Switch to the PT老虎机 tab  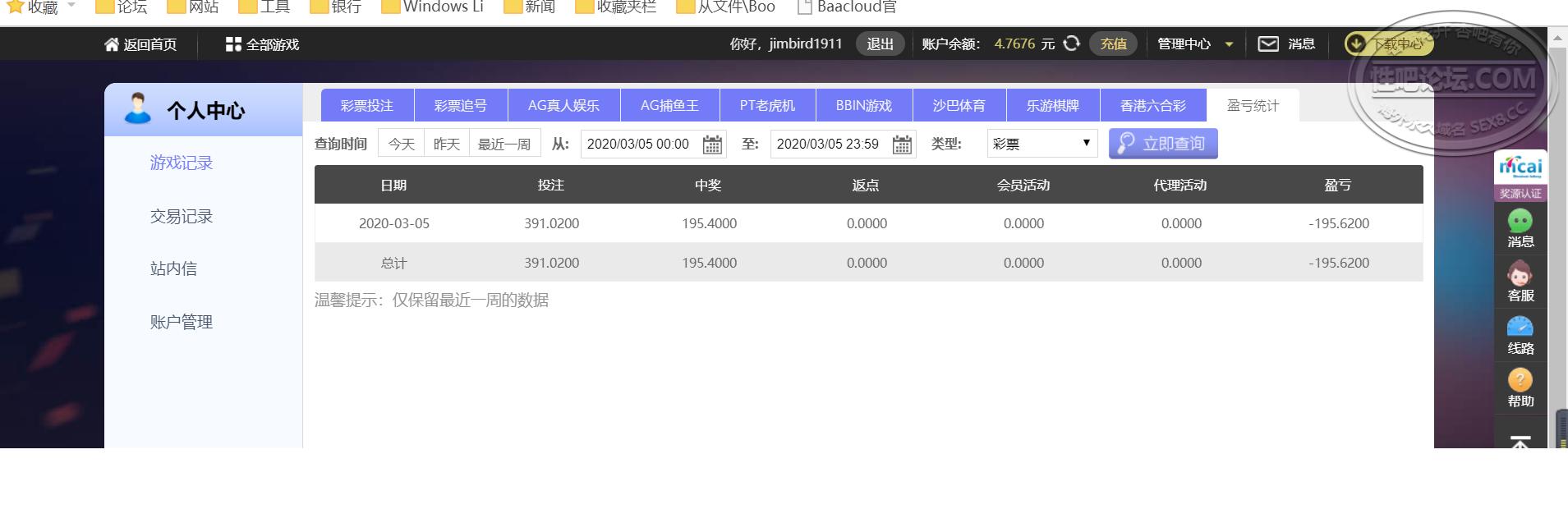click(767, 106)
